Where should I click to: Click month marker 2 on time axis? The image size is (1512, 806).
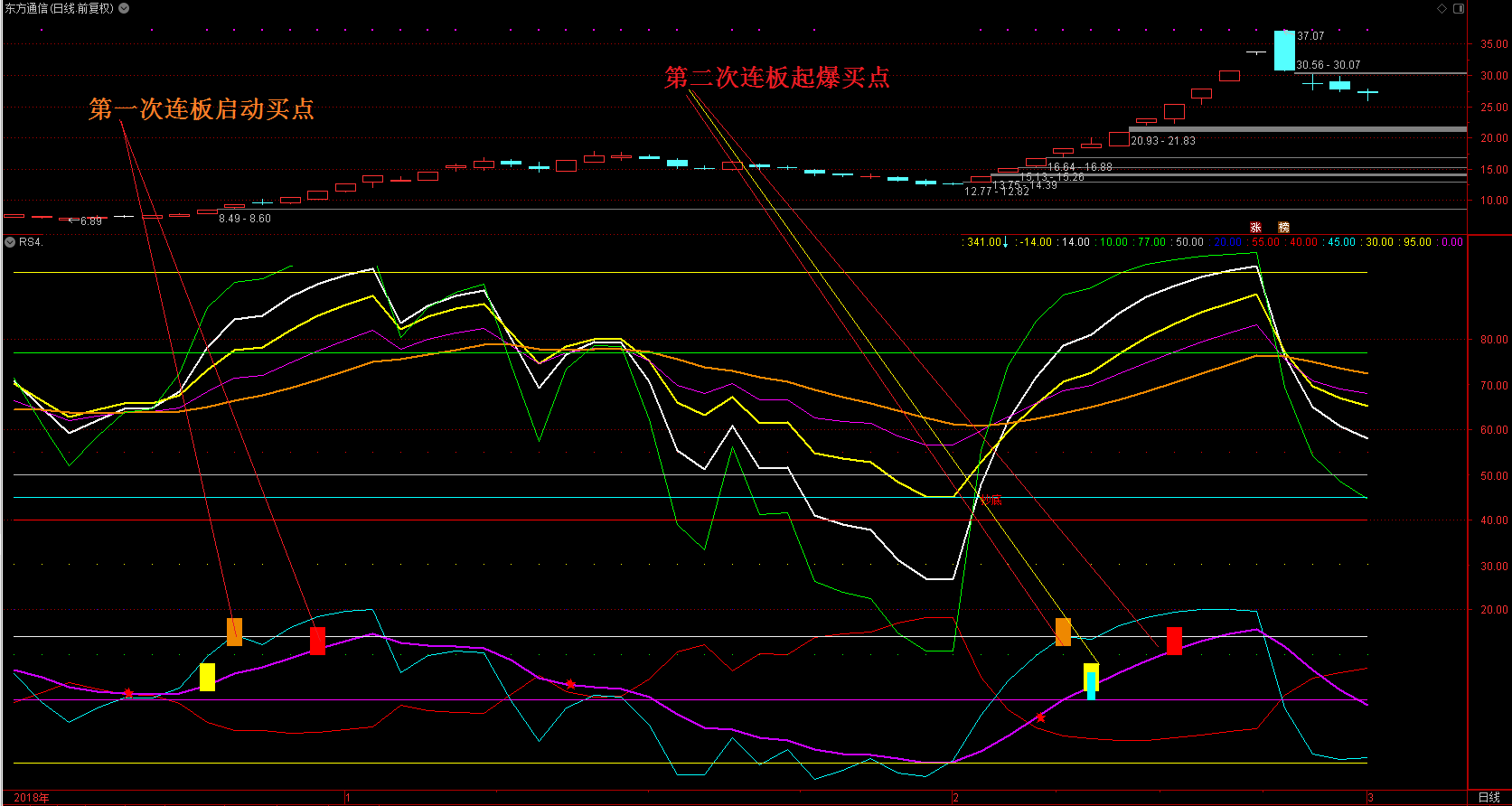tap(955, 798)
